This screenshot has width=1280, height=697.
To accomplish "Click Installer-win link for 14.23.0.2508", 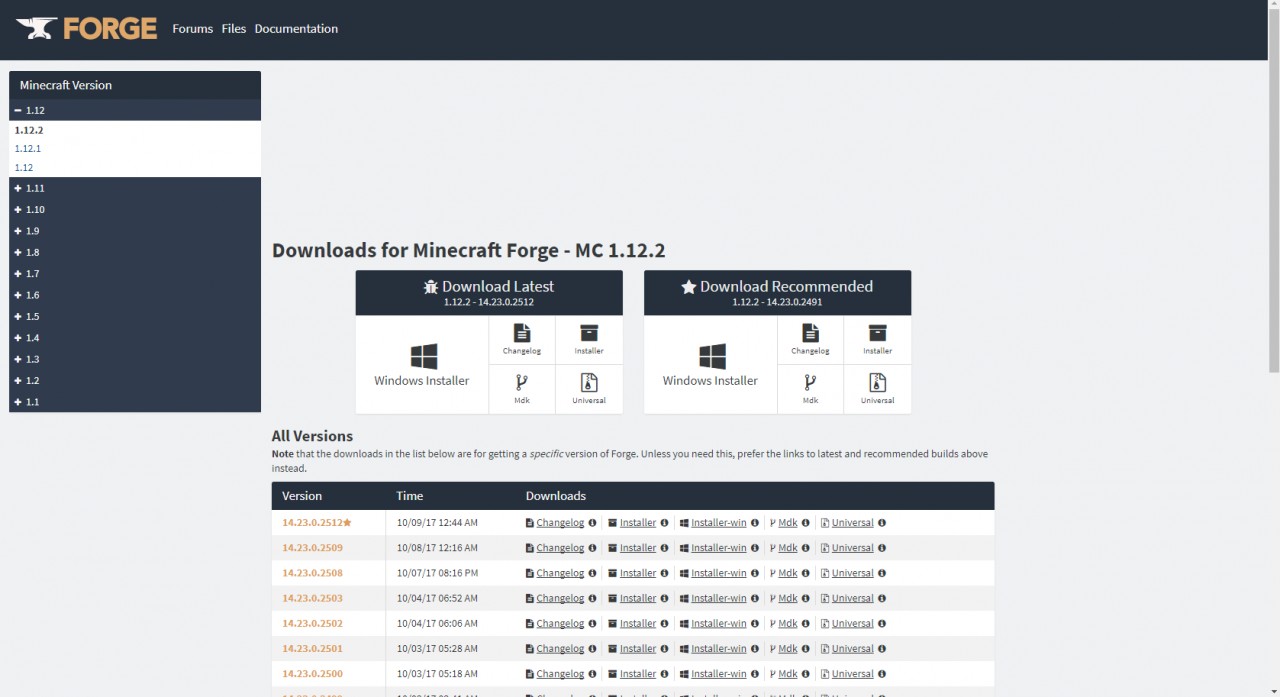I will [719, 573].
